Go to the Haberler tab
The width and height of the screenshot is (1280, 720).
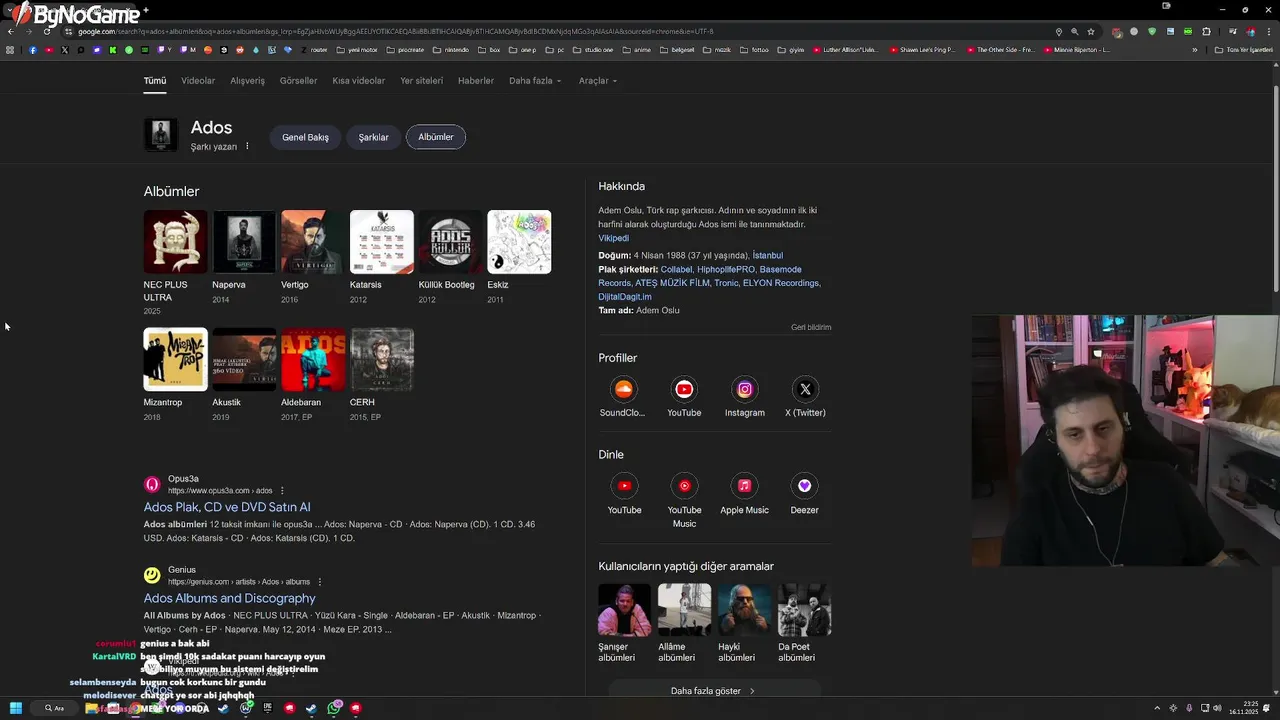click(476, 81)
